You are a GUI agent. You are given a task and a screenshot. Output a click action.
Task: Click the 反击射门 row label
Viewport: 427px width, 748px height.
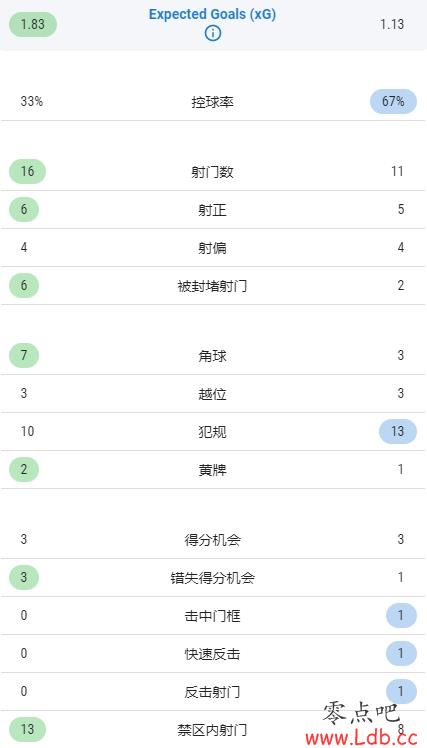[x=213, y=692]
